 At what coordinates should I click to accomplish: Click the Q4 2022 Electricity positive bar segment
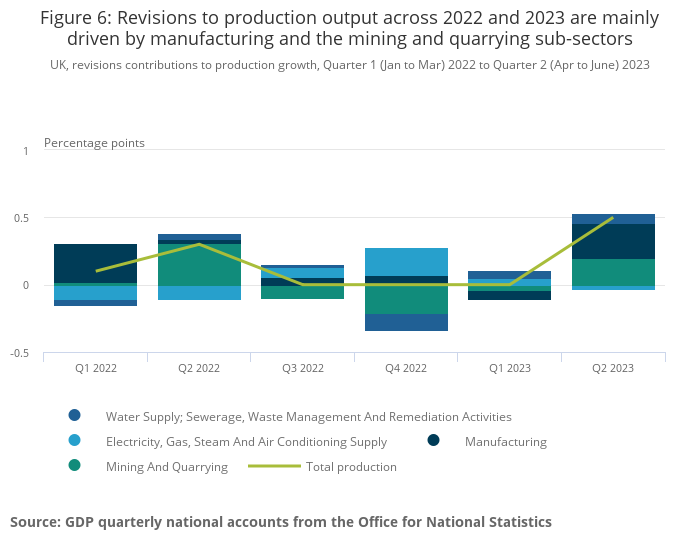[406, 262]
